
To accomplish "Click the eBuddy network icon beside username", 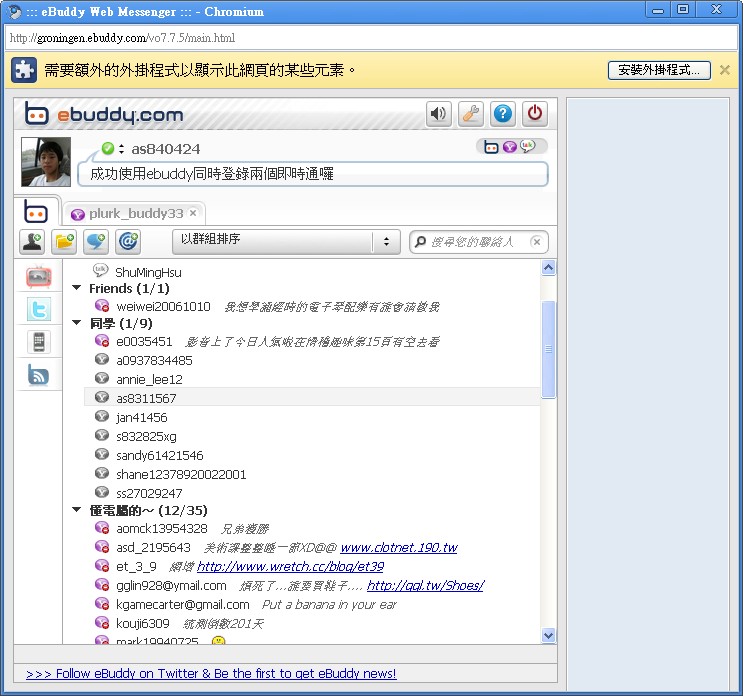I will 491,147.
